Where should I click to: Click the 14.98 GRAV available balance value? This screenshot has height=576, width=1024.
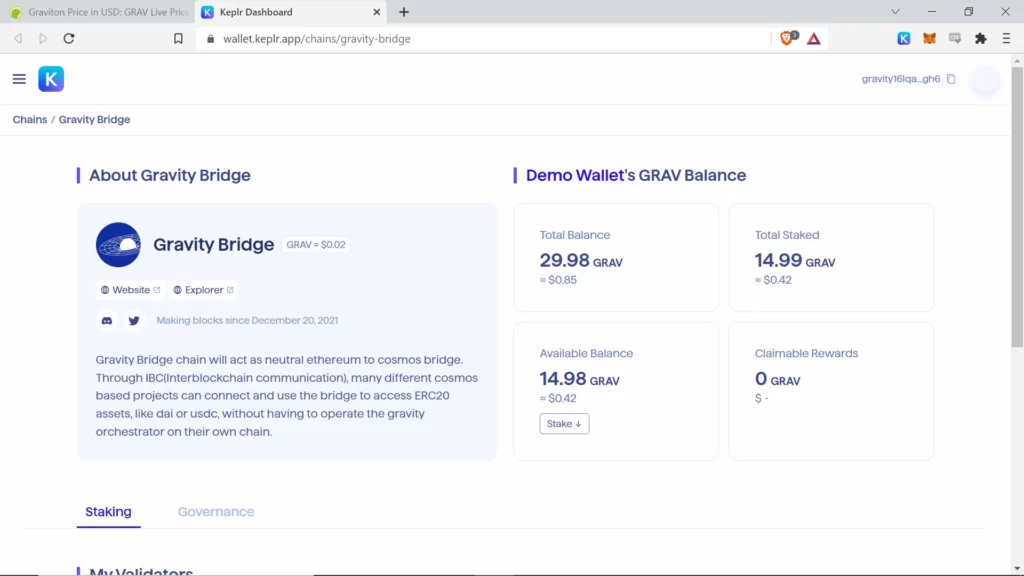point(579,379)
